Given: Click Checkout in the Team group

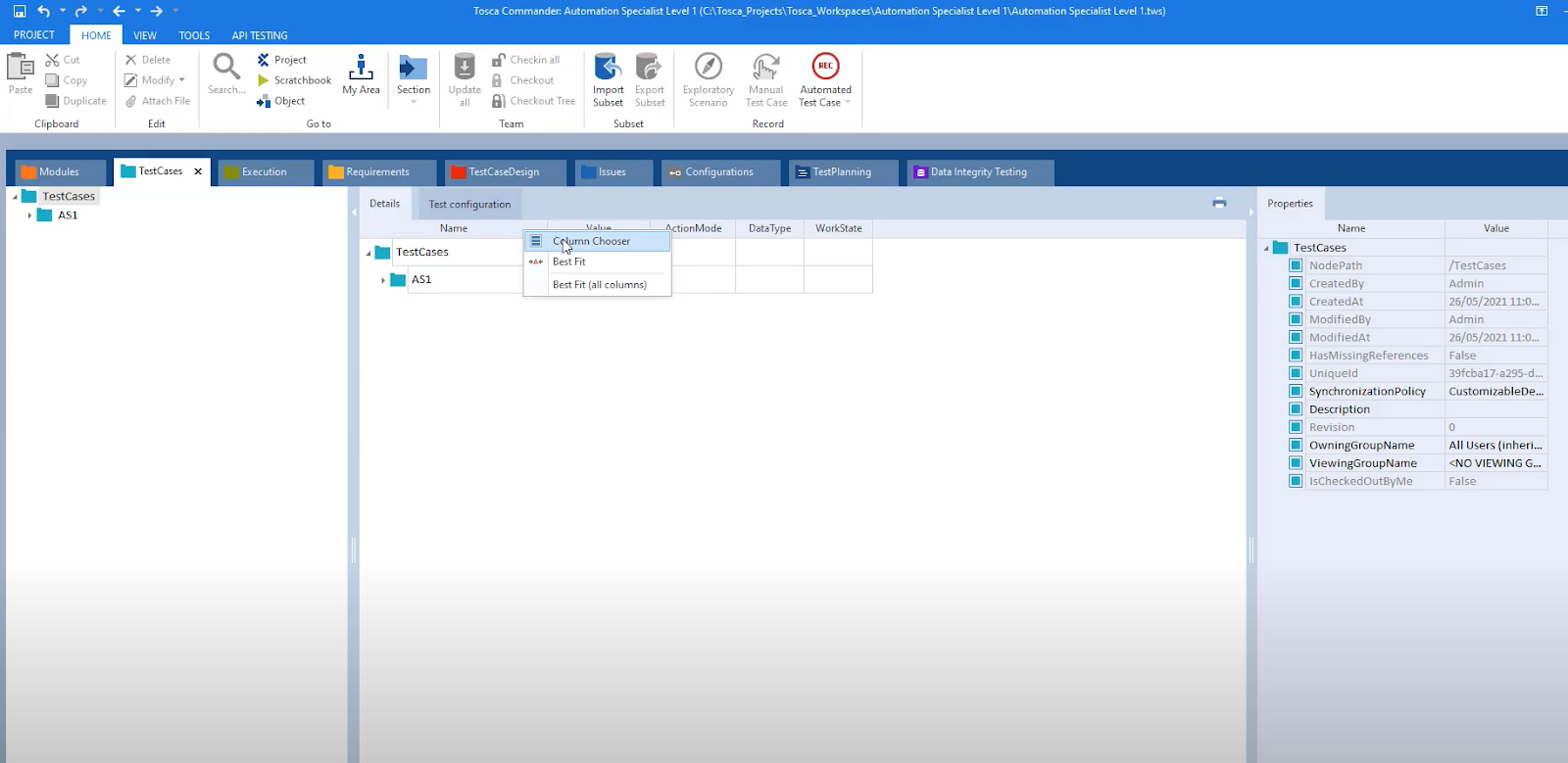Looking at the screenshot, I should pos(523,80).
